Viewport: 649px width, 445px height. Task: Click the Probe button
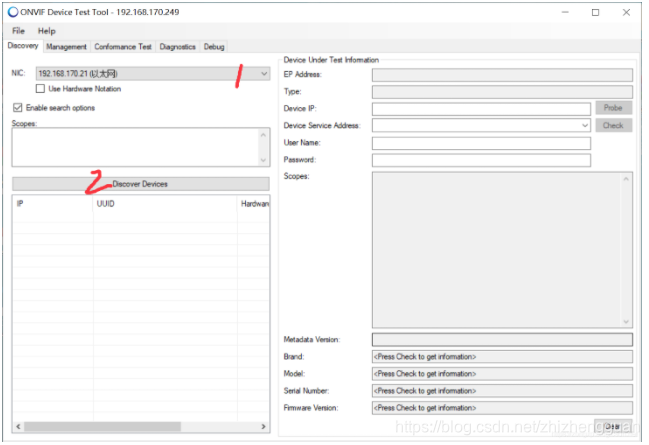(x=613, y=108)
